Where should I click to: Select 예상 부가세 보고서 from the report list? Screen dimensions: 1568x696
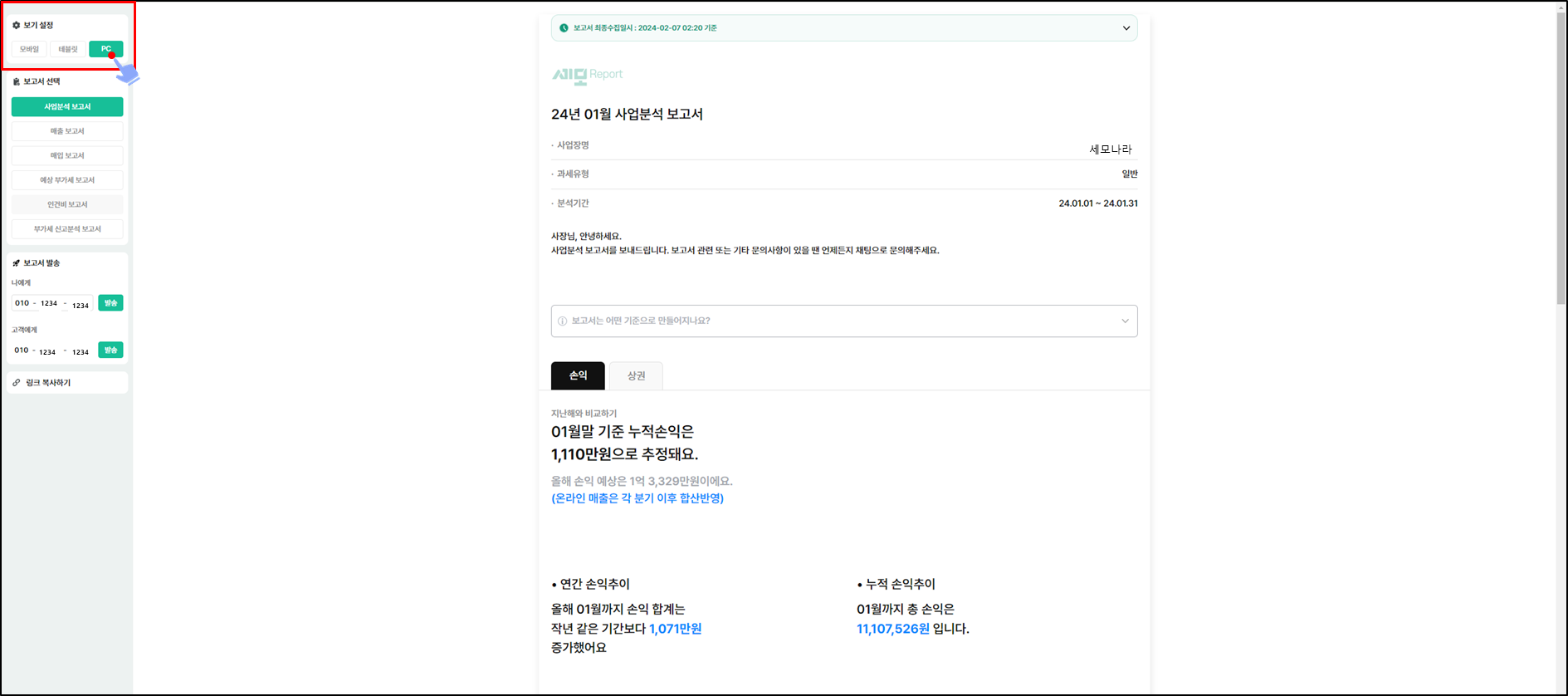[67, 180]
